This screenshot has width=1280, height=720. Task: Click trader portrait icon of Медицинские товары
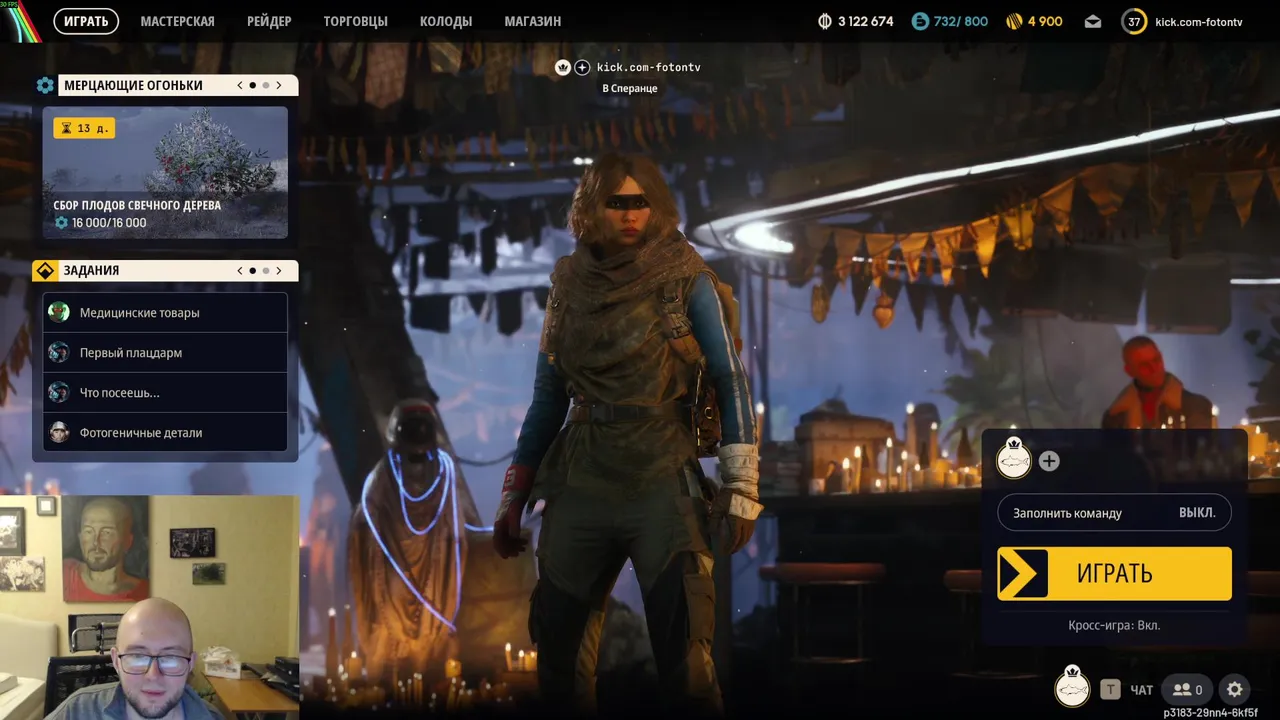point(59,312)
